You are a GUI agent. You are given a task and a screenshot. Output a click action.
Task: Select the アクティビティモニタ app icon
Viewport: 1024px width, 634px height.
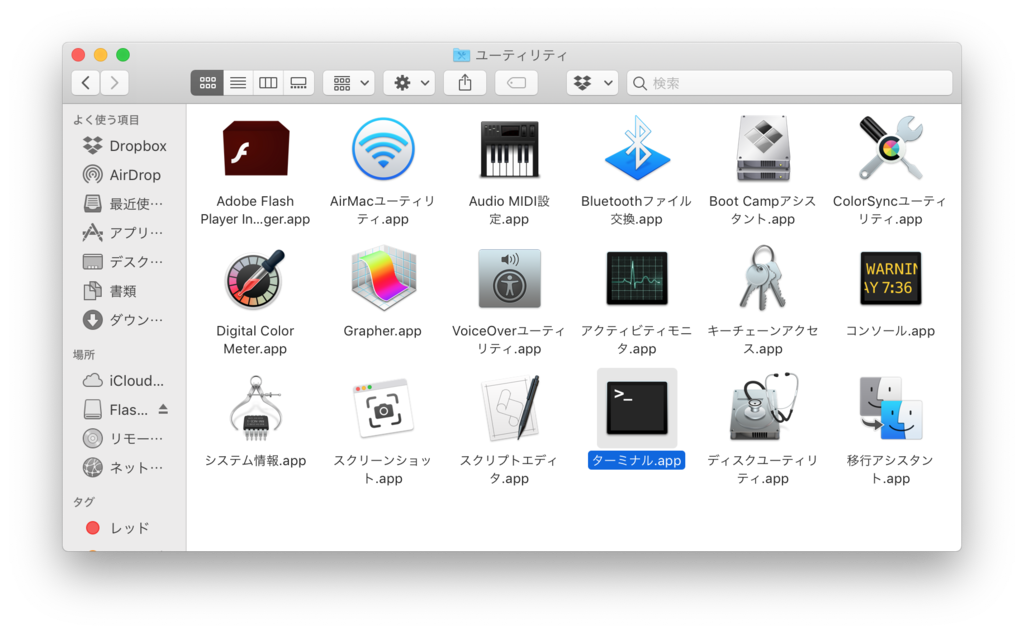[x=637, y=278]
